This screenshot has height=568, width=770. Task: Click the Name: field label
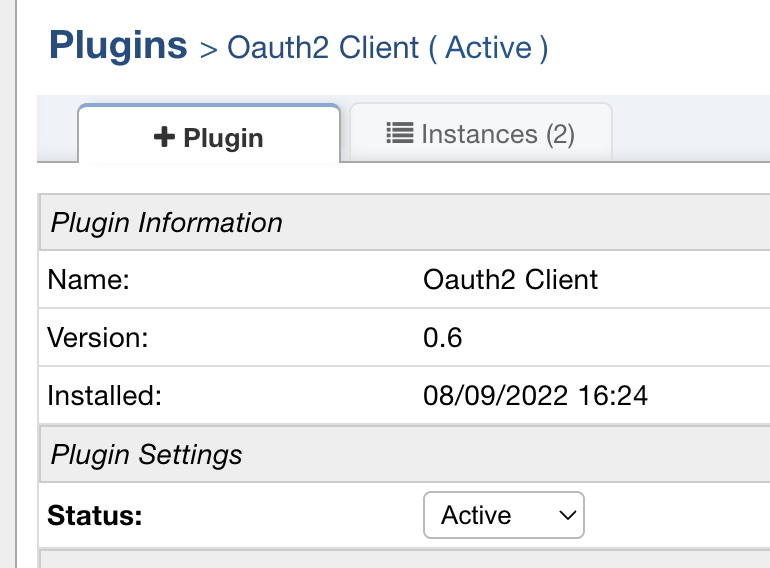[x=89, y=280]
